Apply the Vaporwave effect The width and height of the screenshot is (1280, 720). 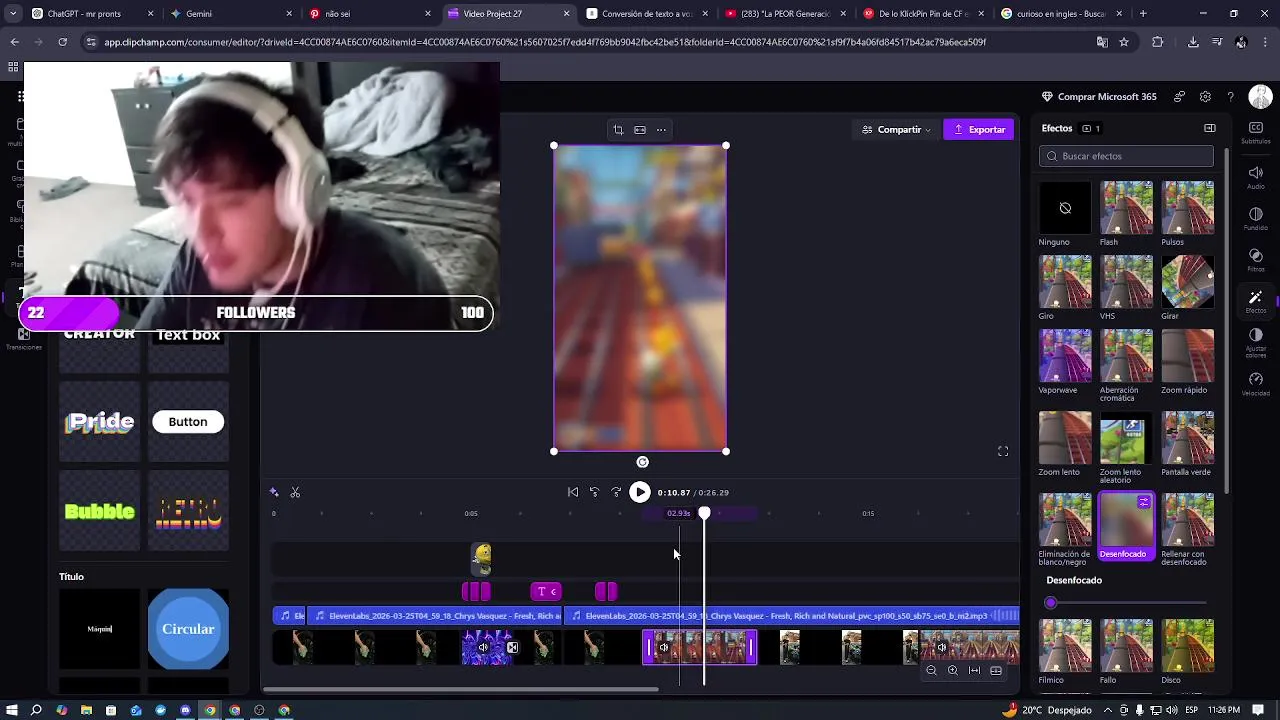1065,356
